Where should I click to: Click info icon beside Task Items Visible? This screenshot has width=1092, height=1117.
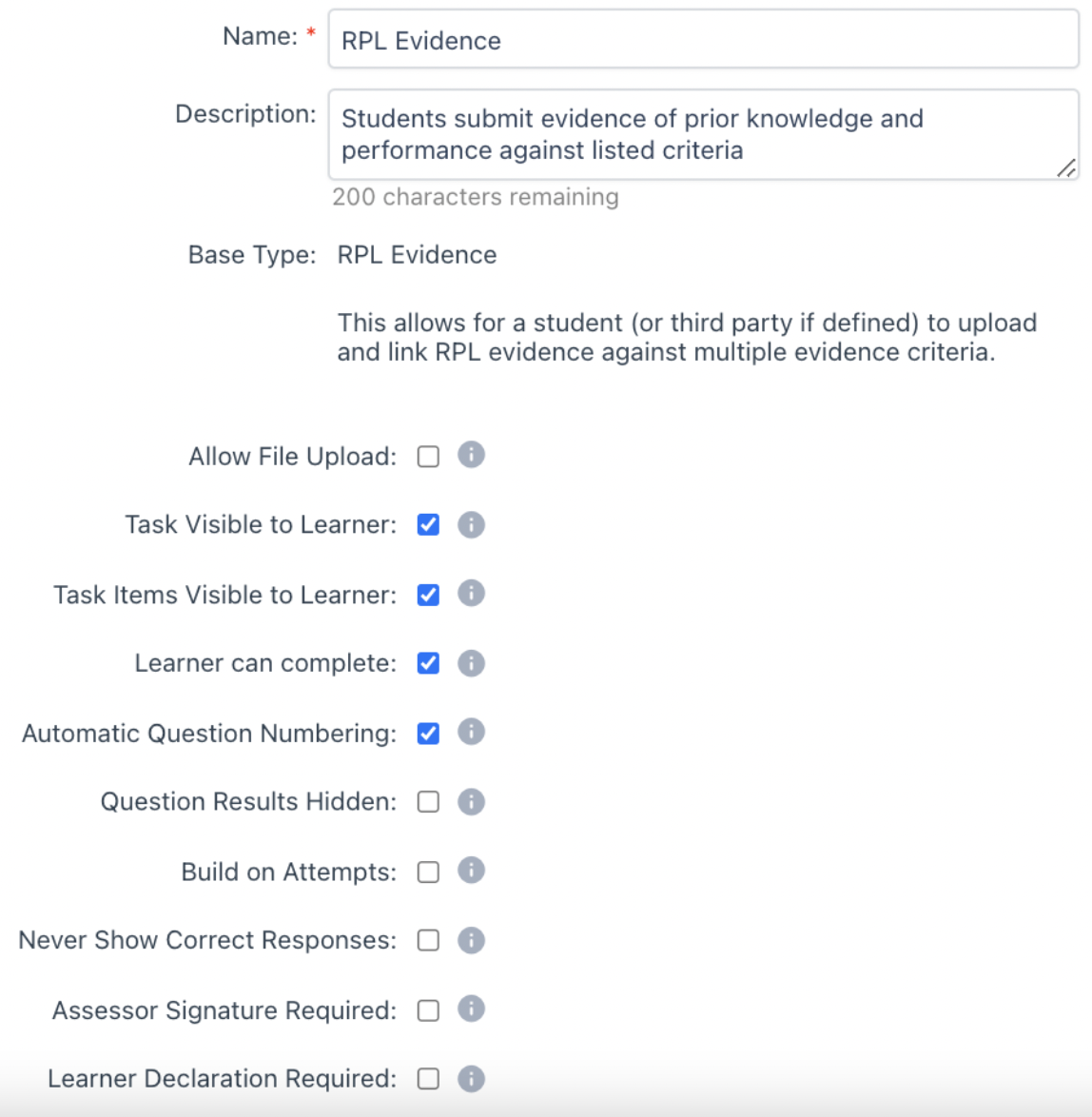(x=471, y=594)
